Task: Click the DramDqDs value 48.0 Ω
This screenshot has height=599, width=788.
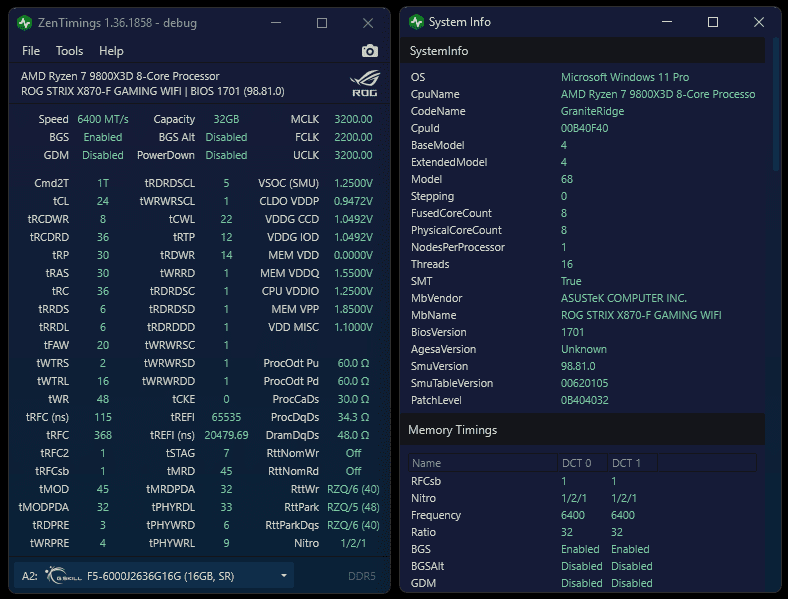Action: tap(353, 435)
